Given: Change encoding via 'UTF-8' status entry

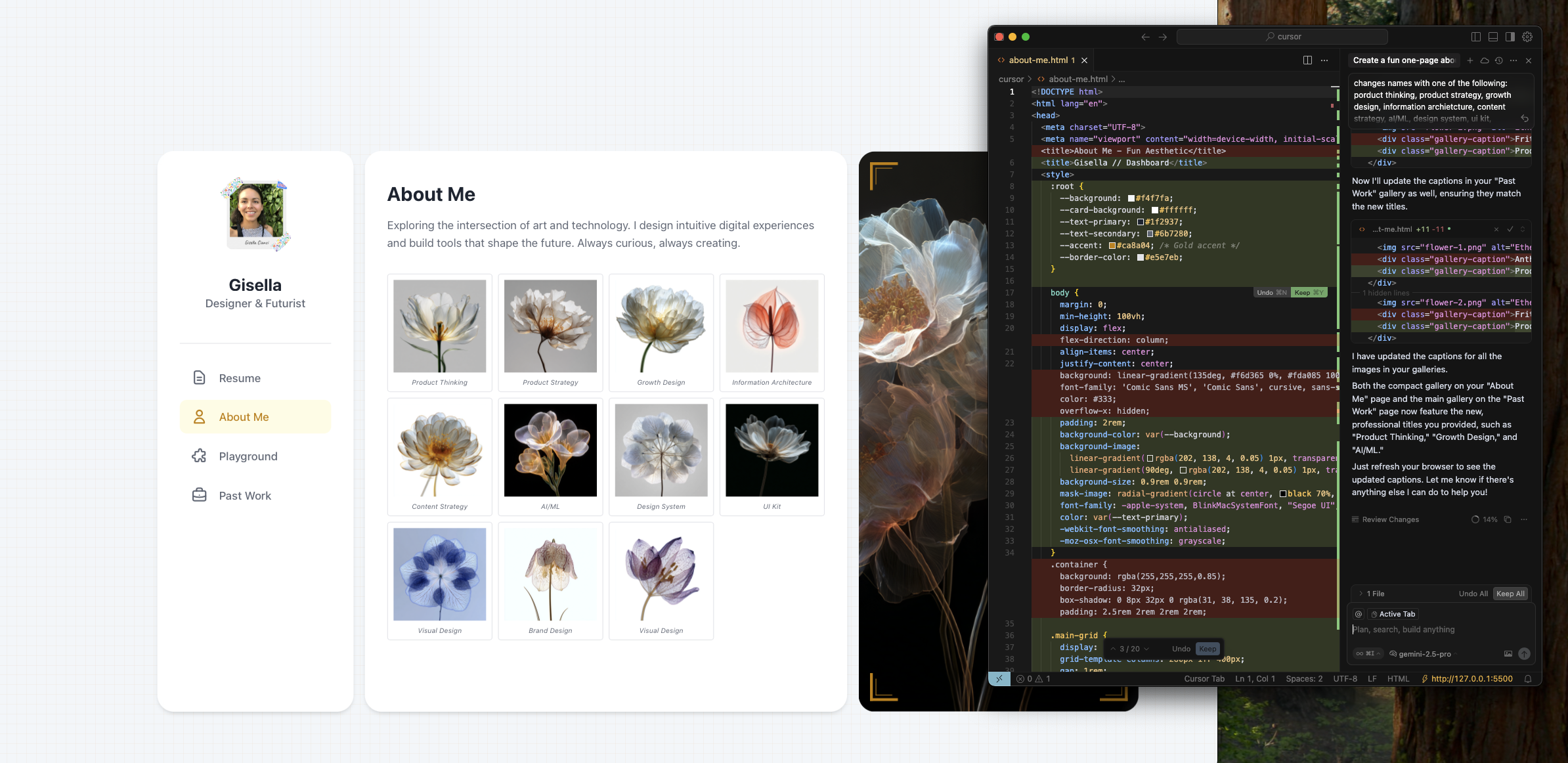Looking at the screenshot, I should point(1345,679).
